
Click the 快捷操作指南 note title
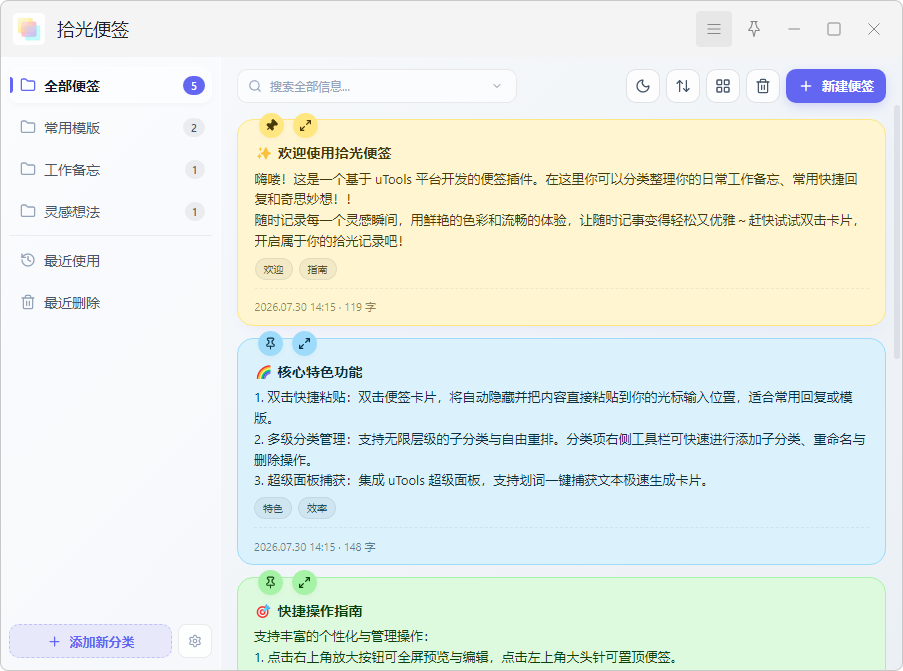coord(320,611)
